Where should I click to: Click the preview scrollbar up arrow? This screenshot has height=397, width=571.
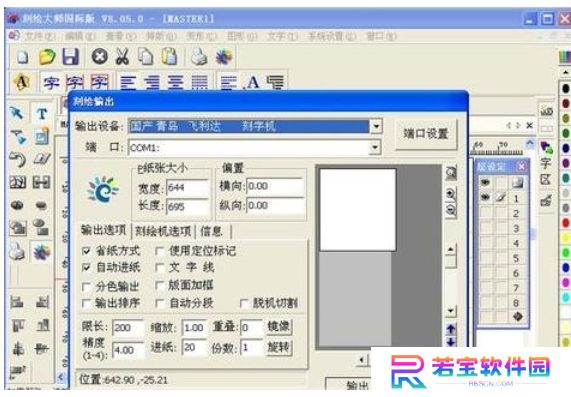[x=451, y=250]
